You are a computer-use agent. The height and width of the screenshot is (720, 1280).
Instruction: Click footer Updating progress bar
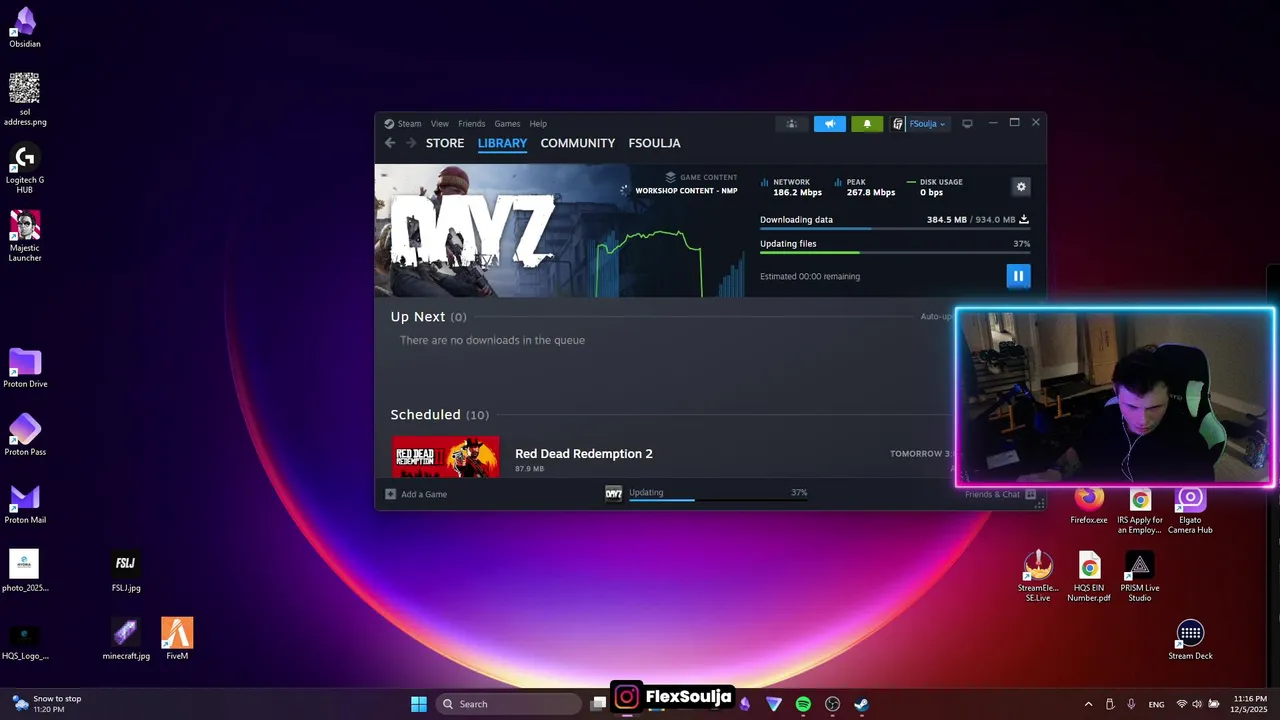click(718, 500)
